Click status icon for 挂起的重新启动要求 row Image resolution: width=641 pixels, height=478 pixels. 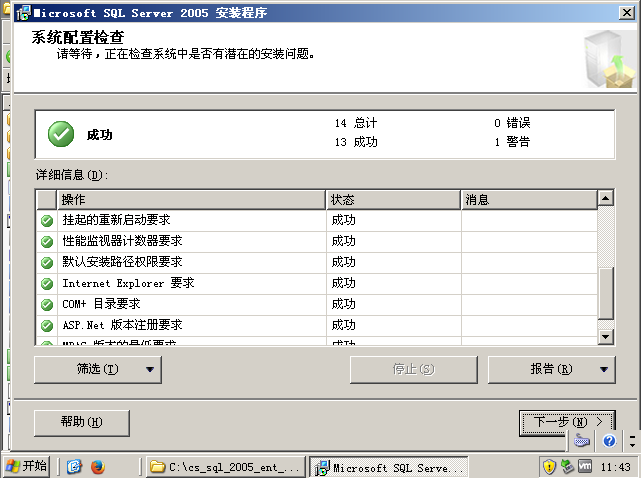tap(47, 221)
